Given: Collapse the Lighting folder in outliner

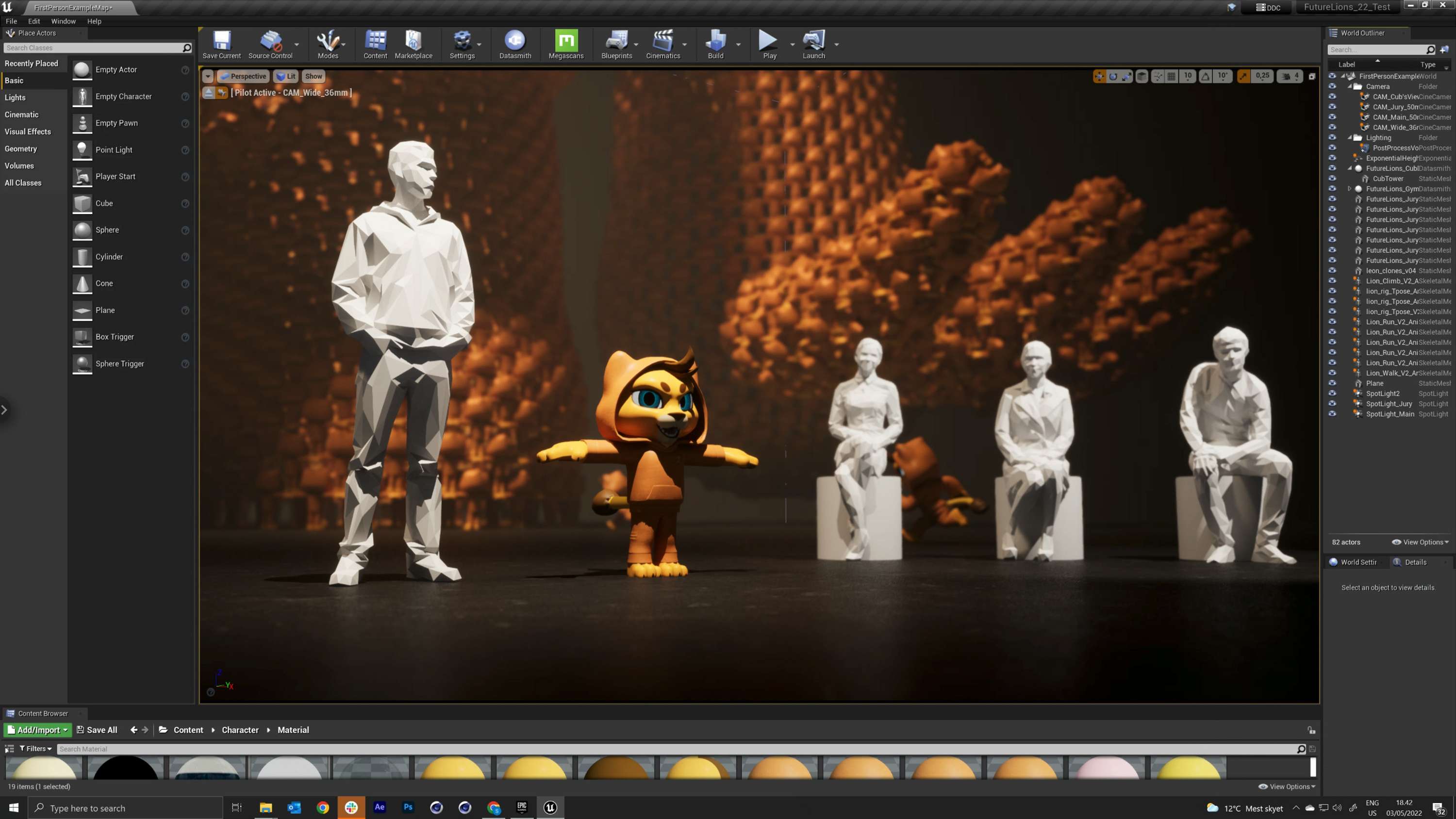Looking at the screenshot, I should tap(1350, 137).
